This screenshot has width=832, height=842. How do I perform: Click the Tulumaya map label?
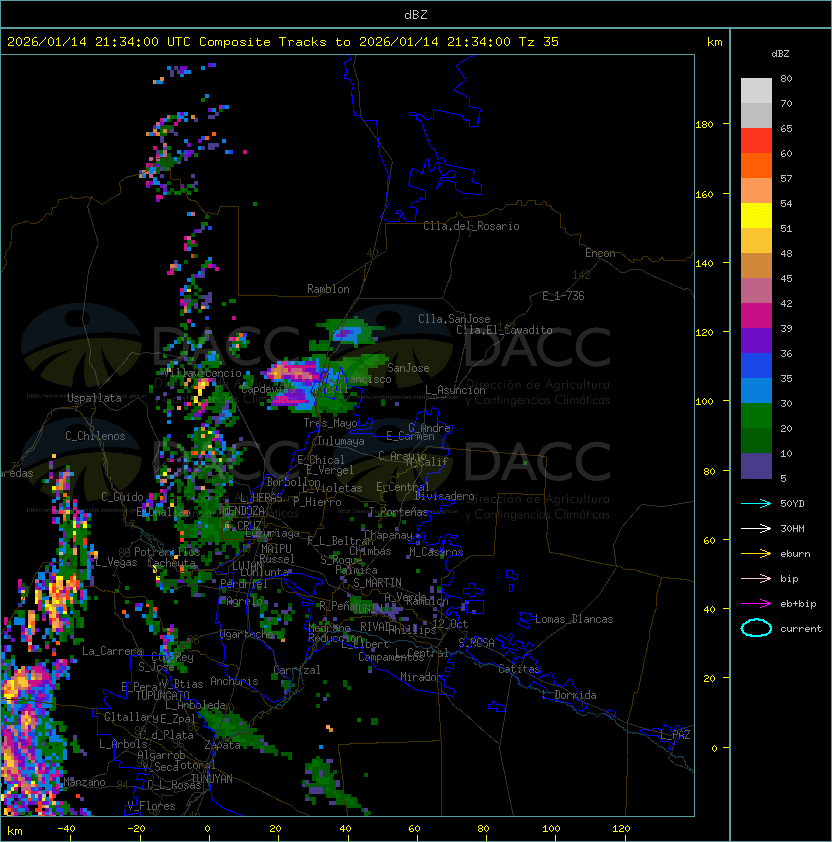tap(341, 441)
